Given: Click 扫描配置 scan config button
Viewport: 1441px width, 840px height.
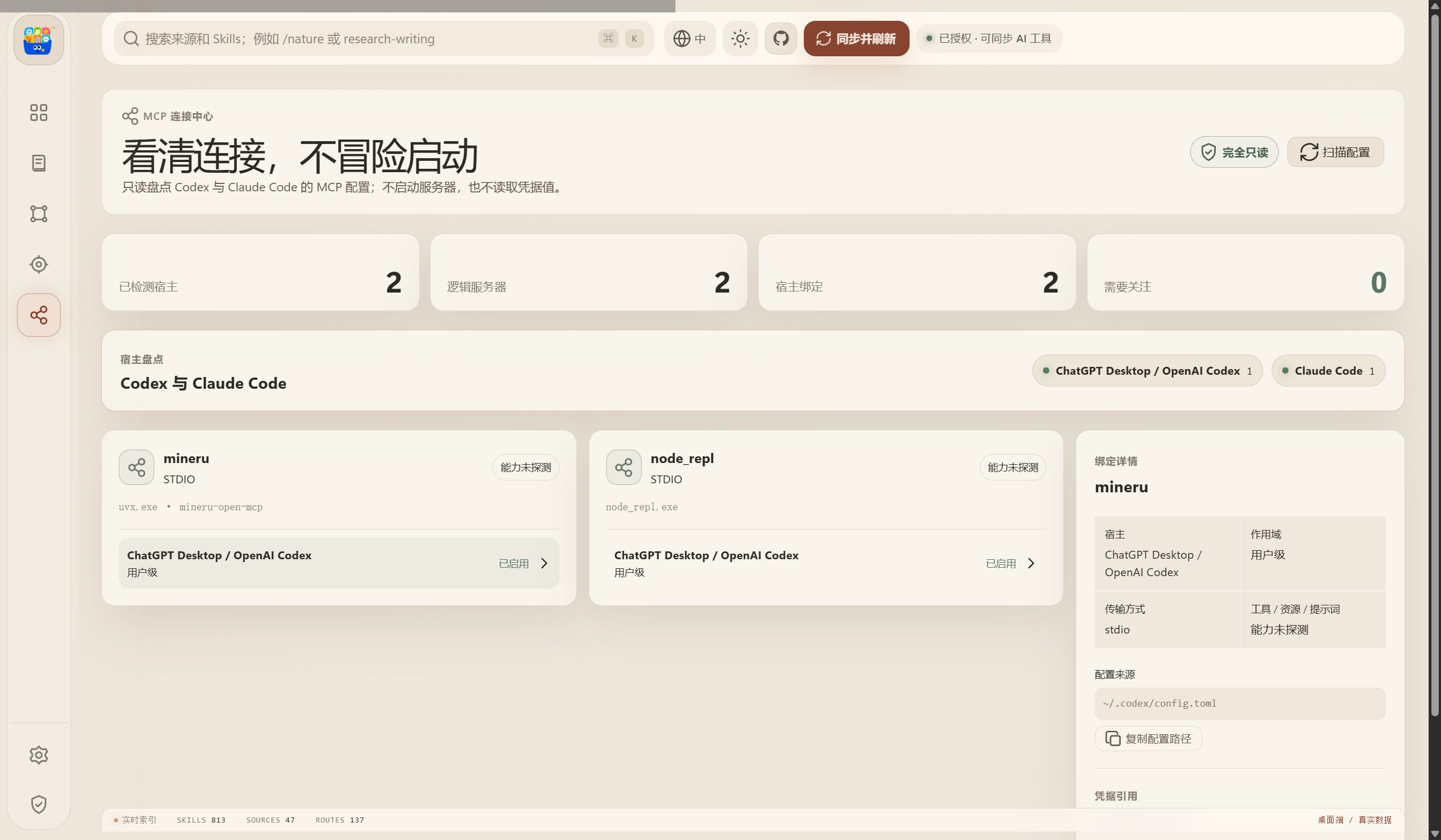Looking at the screenshot, I should pos(1335,152).
